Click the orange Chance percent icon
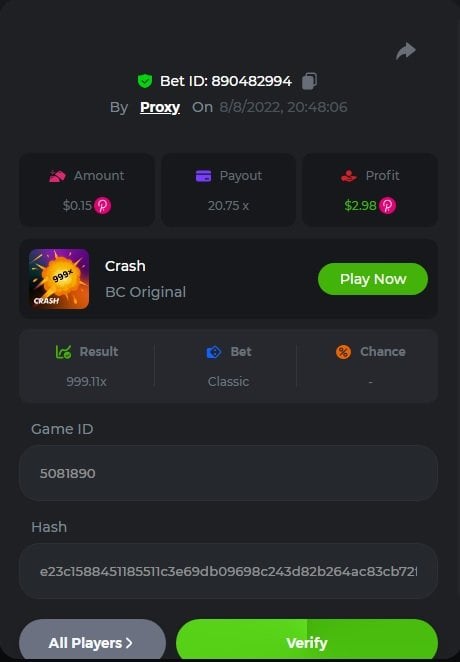 pyautogui.click(x=343, y=352)
